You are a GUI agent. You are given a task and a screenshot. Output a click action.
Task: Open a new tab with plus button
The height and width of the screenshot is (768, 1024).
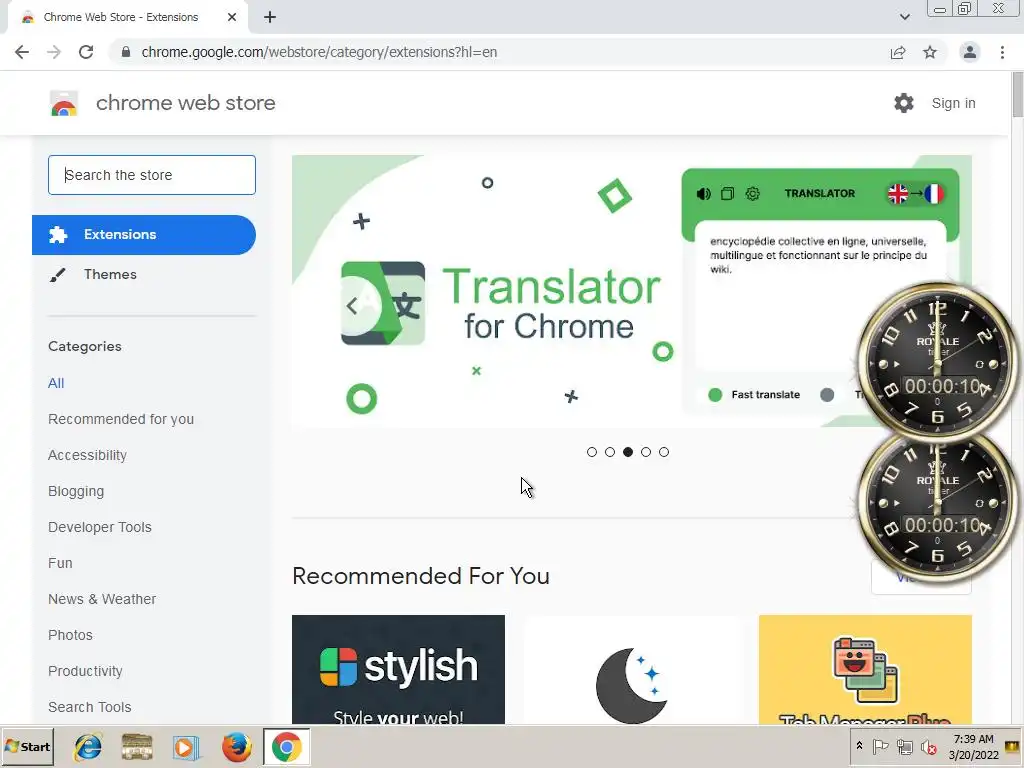click(x=270, y=18)
